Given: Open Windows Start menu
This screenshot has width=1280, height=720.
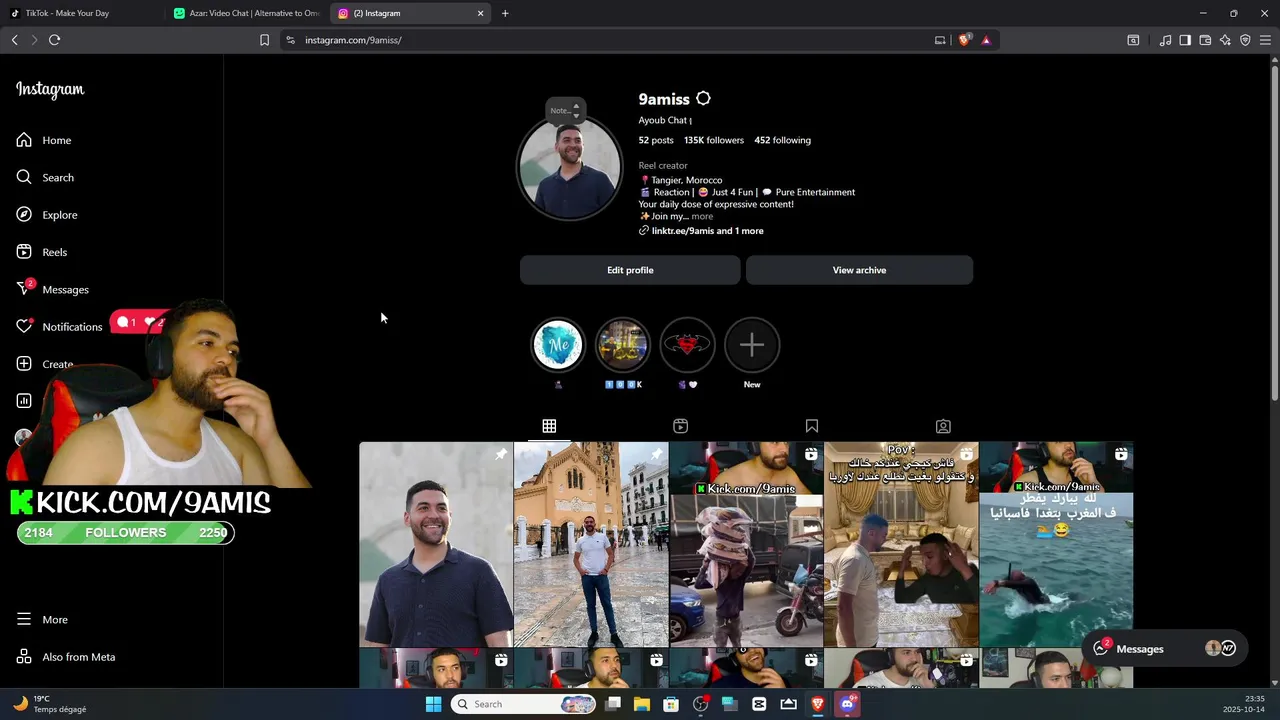Looking at the screenshot, I should pos(433,704).
